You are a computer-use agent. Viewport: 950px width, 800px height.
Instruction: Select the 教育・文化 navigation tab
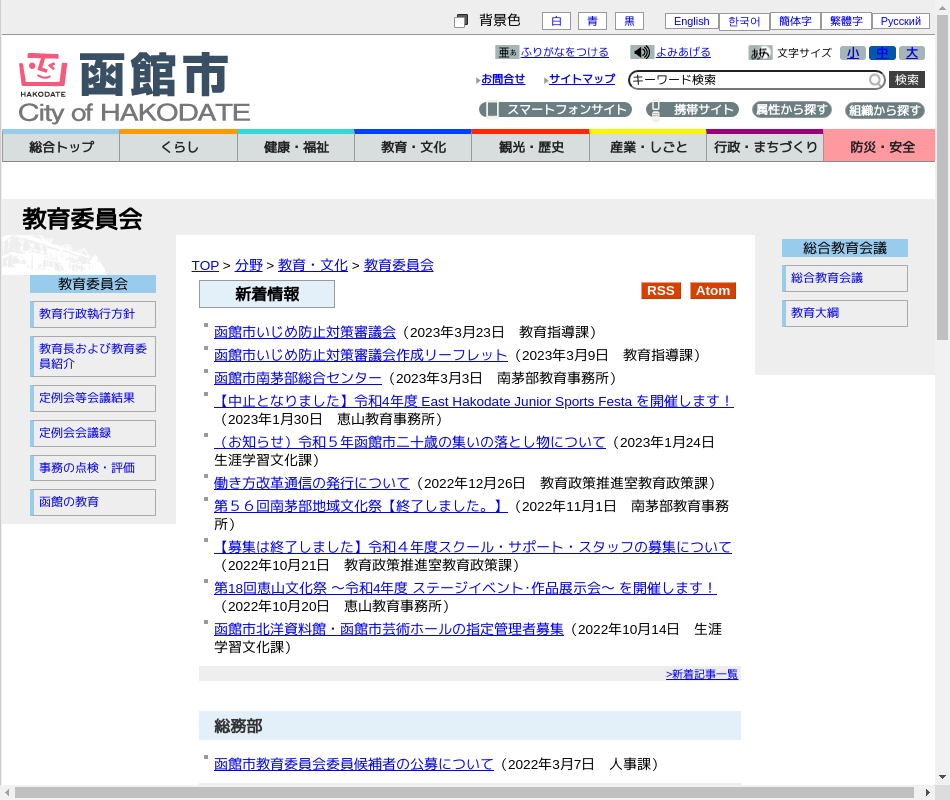[x=413, y=147]
